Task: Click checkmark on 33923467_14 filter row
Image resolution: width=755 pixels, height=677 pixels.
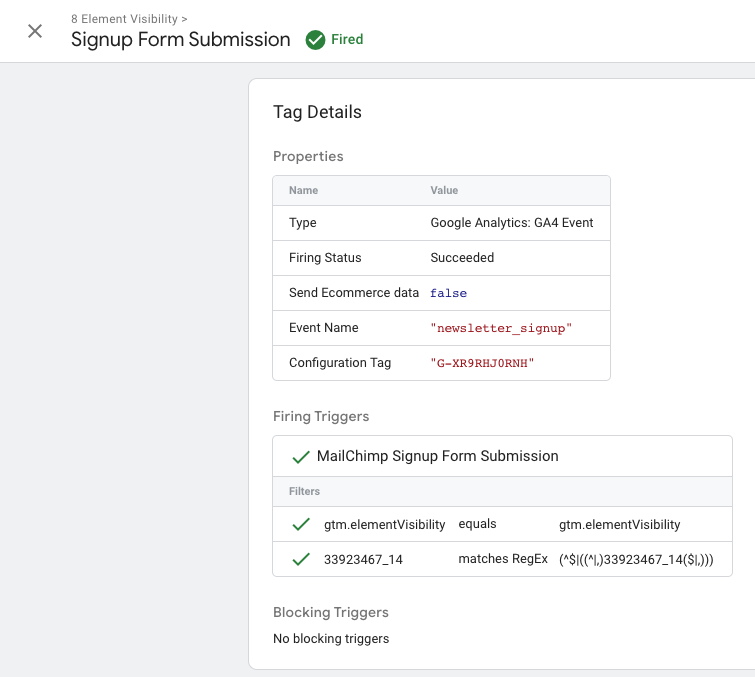Action: click(x=300, y=559)
